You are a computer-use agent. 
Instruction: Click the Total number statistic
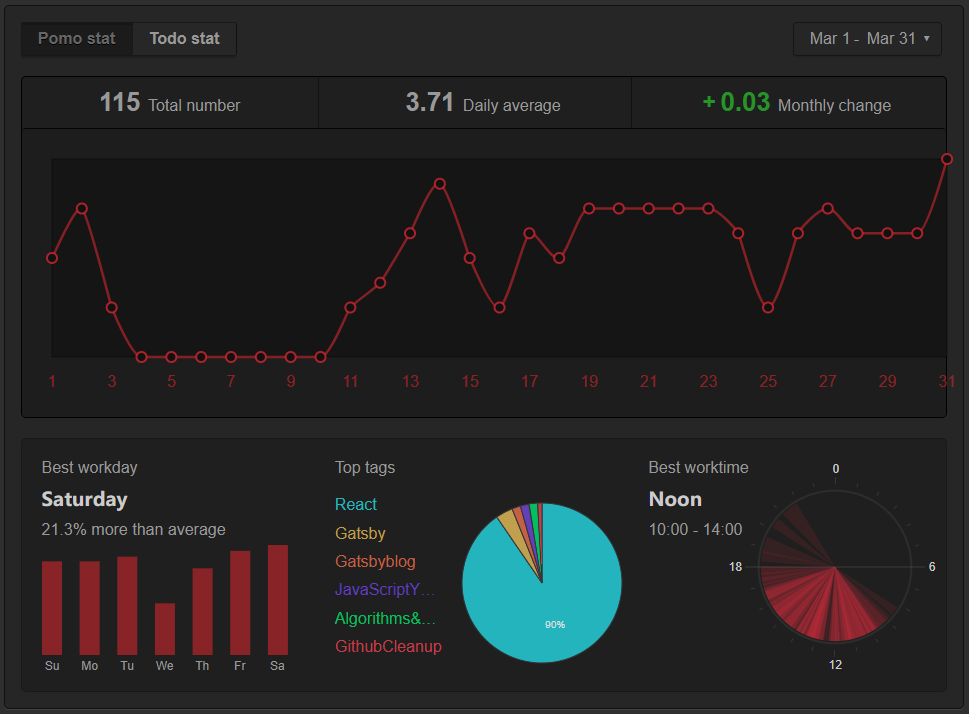170,103
